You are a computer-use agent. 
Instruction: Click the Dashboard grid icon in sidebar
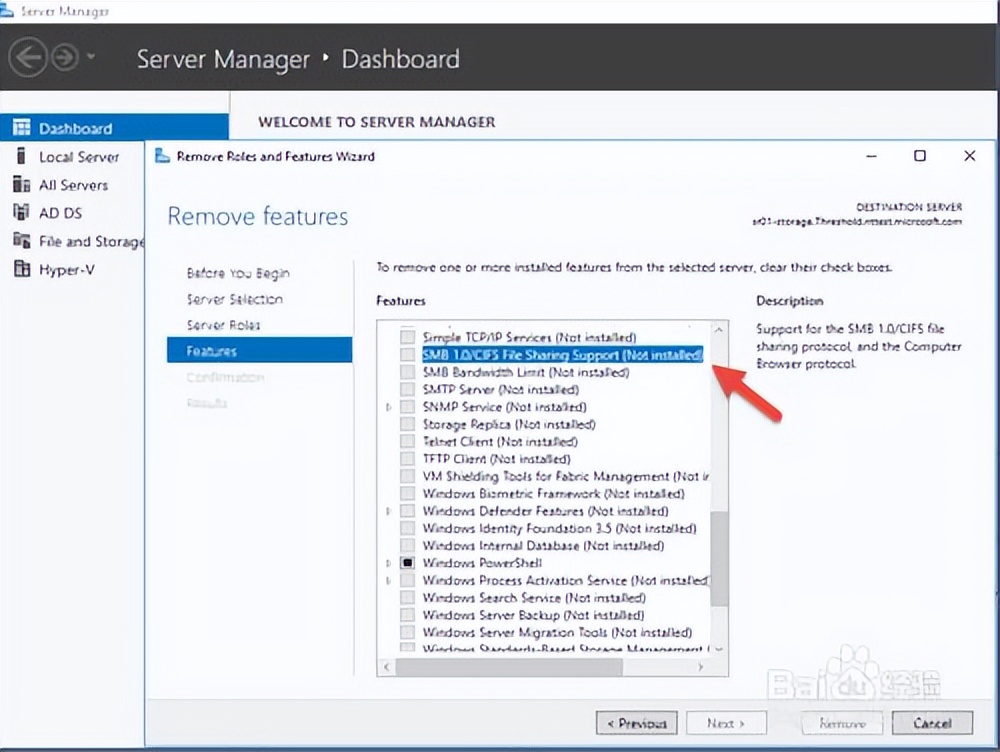(x=22, y=127)
